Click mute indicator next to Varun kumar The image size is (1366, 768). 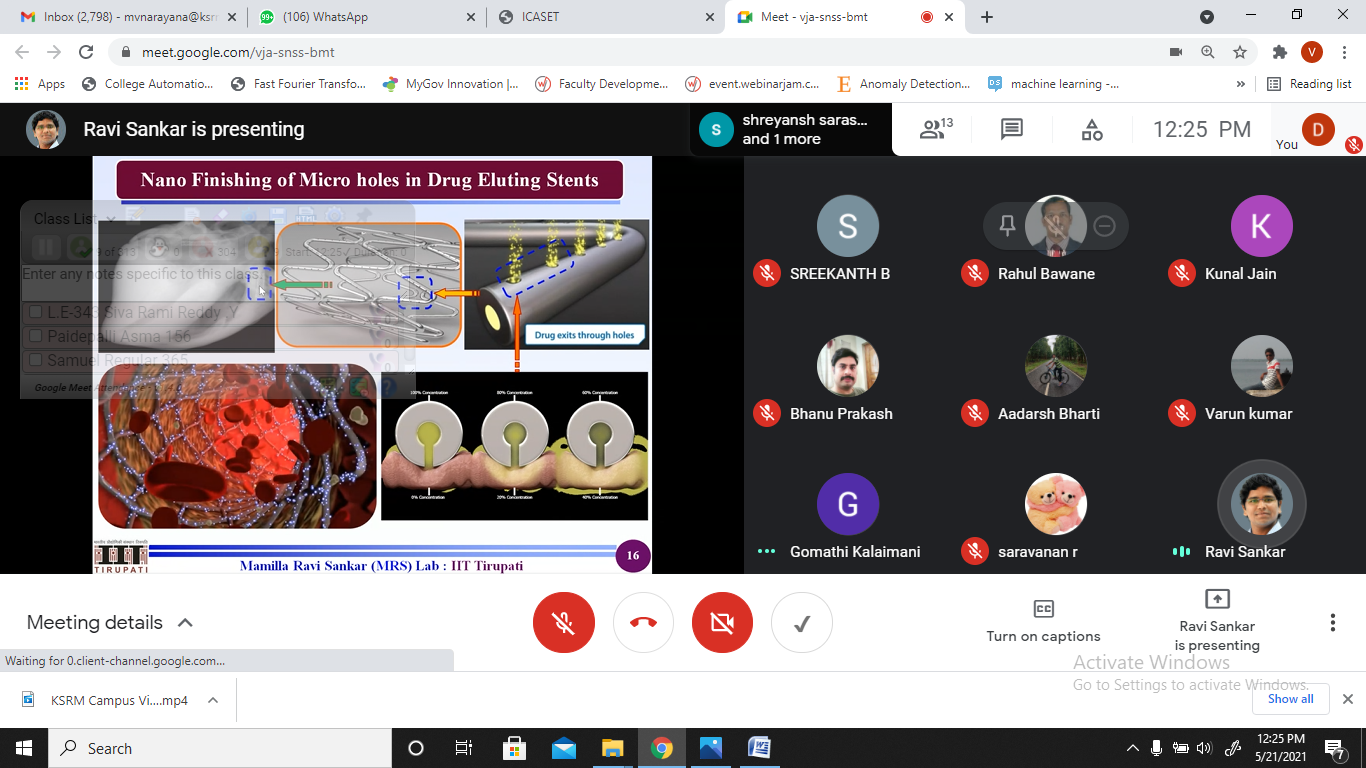point(1182,412)
